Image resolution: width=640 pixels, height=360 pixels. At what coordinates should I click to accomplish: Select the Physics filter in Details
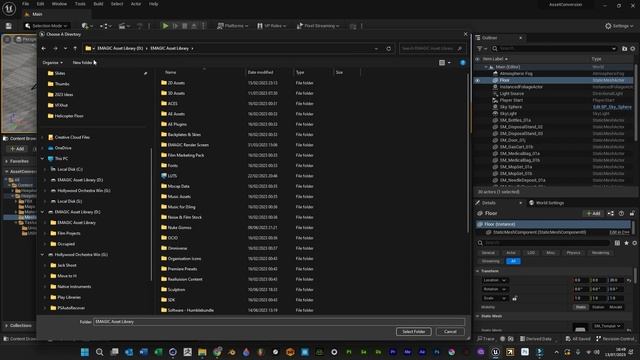point(573,253)
